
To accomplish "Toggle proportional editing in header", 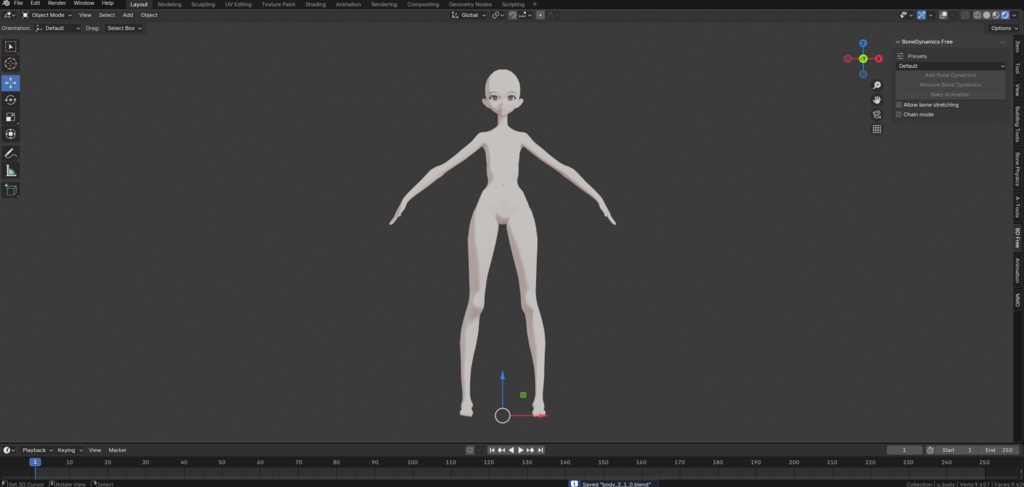I will click(540, 15).
